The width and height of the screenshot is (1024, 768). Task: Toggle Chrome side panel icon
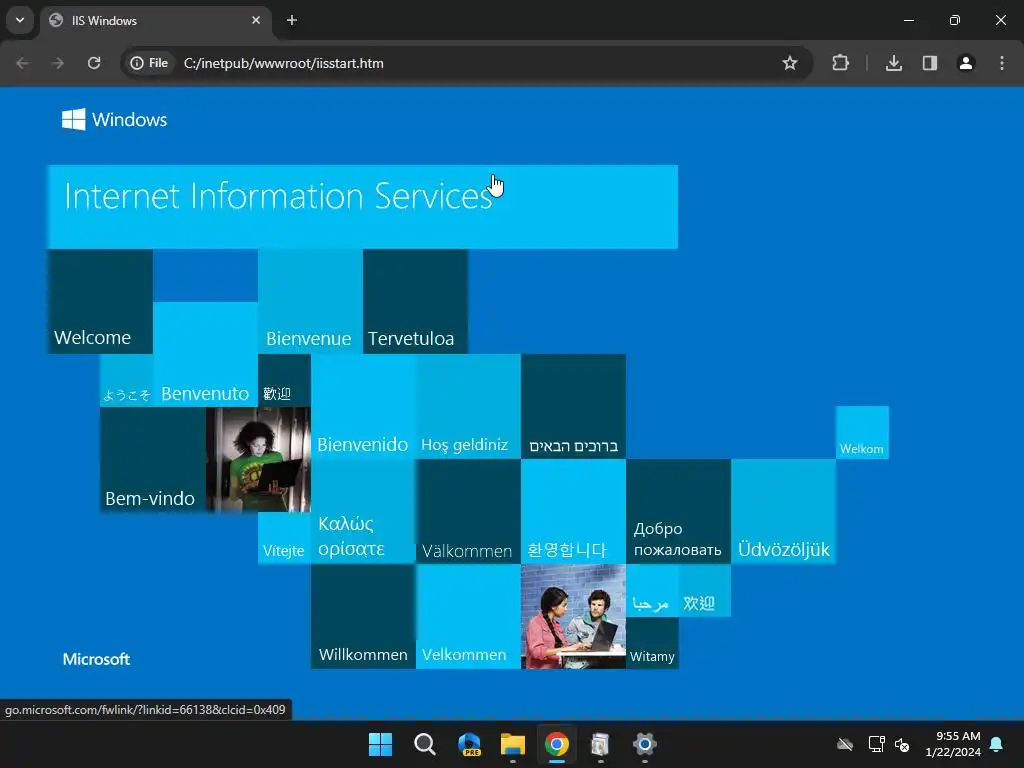(x=930, y=63)
